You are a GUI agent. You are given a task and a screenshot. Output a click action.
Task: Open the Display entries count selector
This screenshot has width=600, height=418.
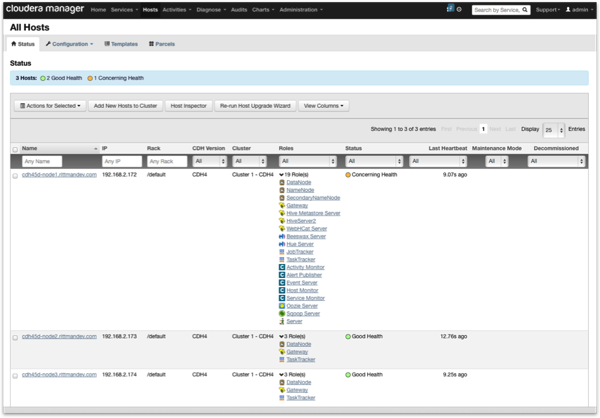click(553, 130)
